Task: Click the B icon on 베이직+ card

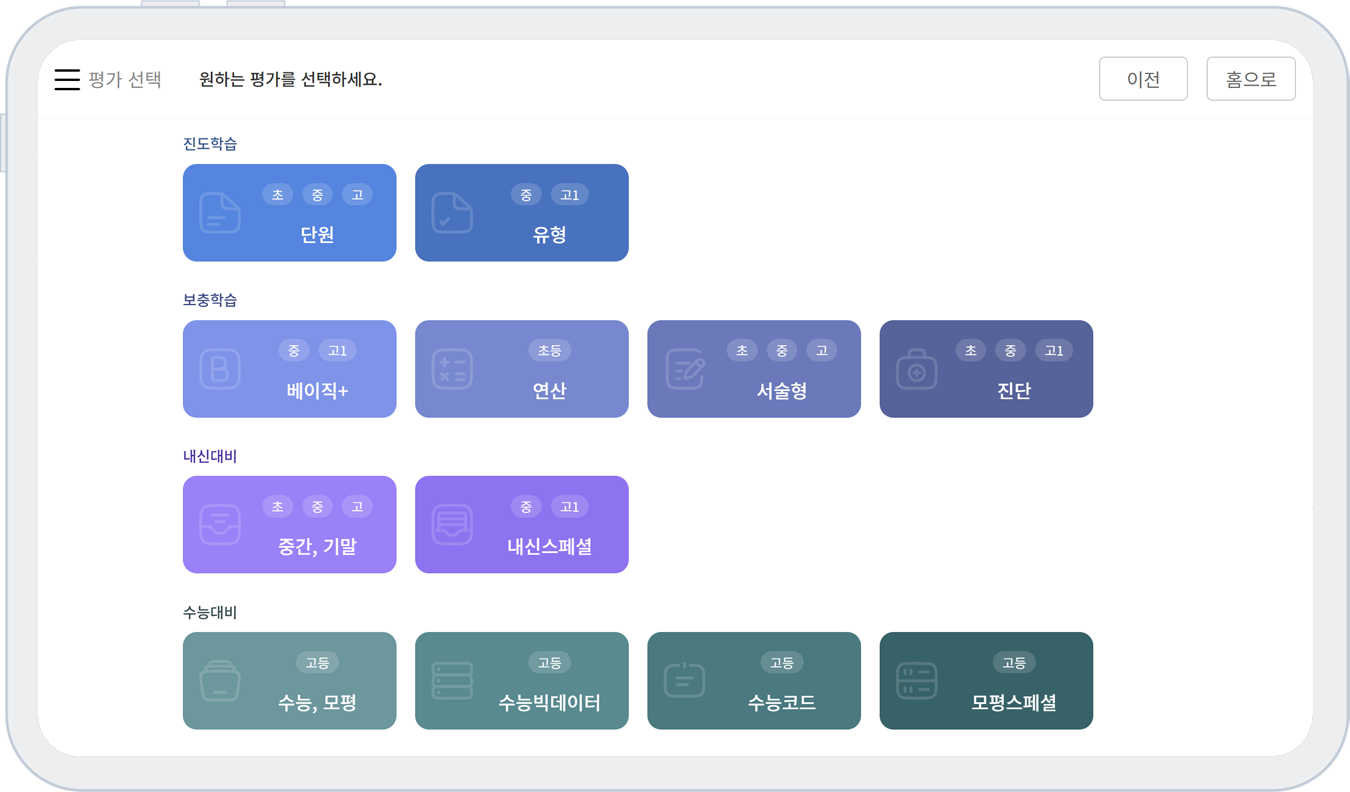Action: click(220, 369)
